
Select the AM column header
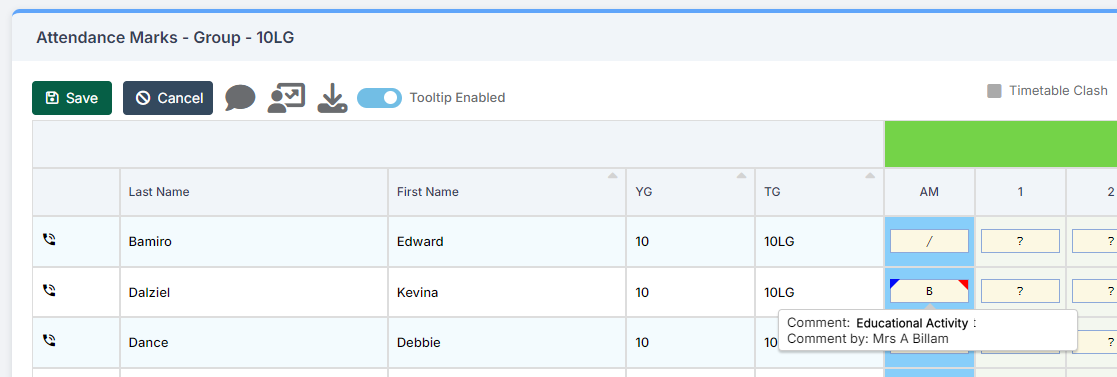pyautogui.click(x=929, y=192)
